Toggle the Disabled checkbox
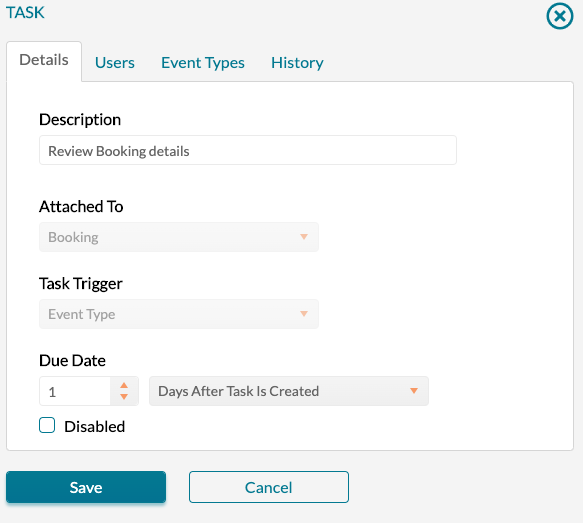The image size is (583, 523). coord(47,425)
